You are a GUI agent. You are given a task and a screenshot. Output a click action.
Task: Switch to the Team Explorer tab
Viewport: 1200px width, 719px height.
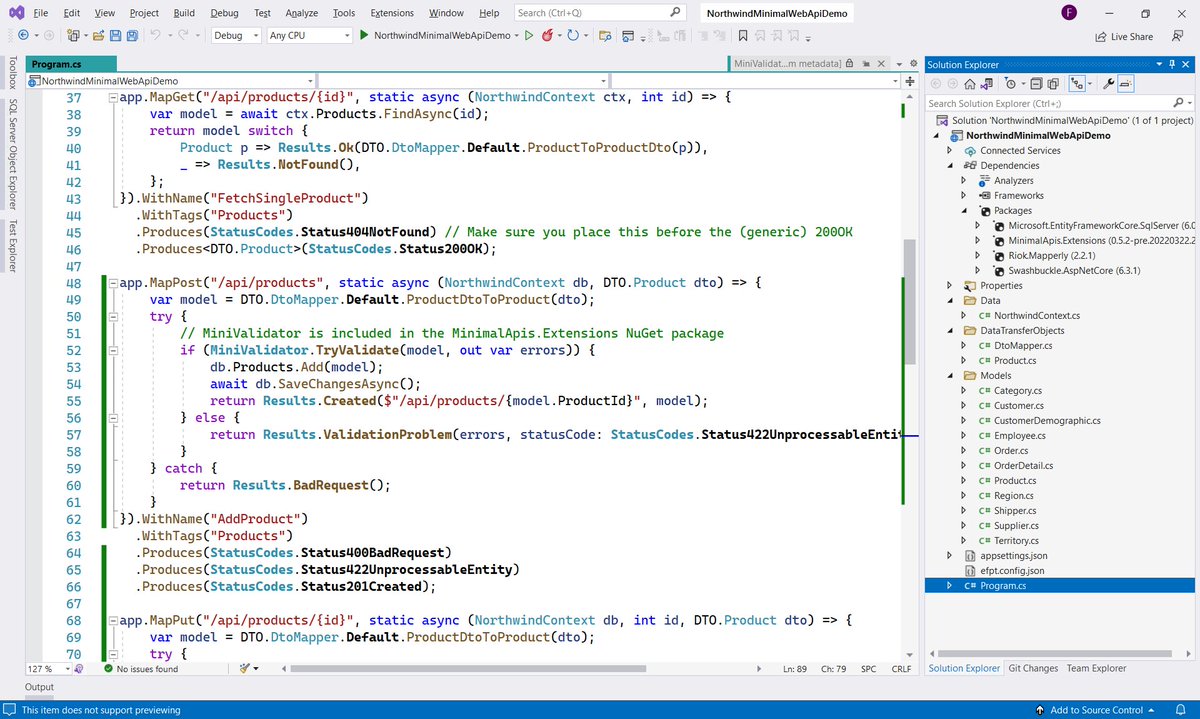(x=1096, y=668)
